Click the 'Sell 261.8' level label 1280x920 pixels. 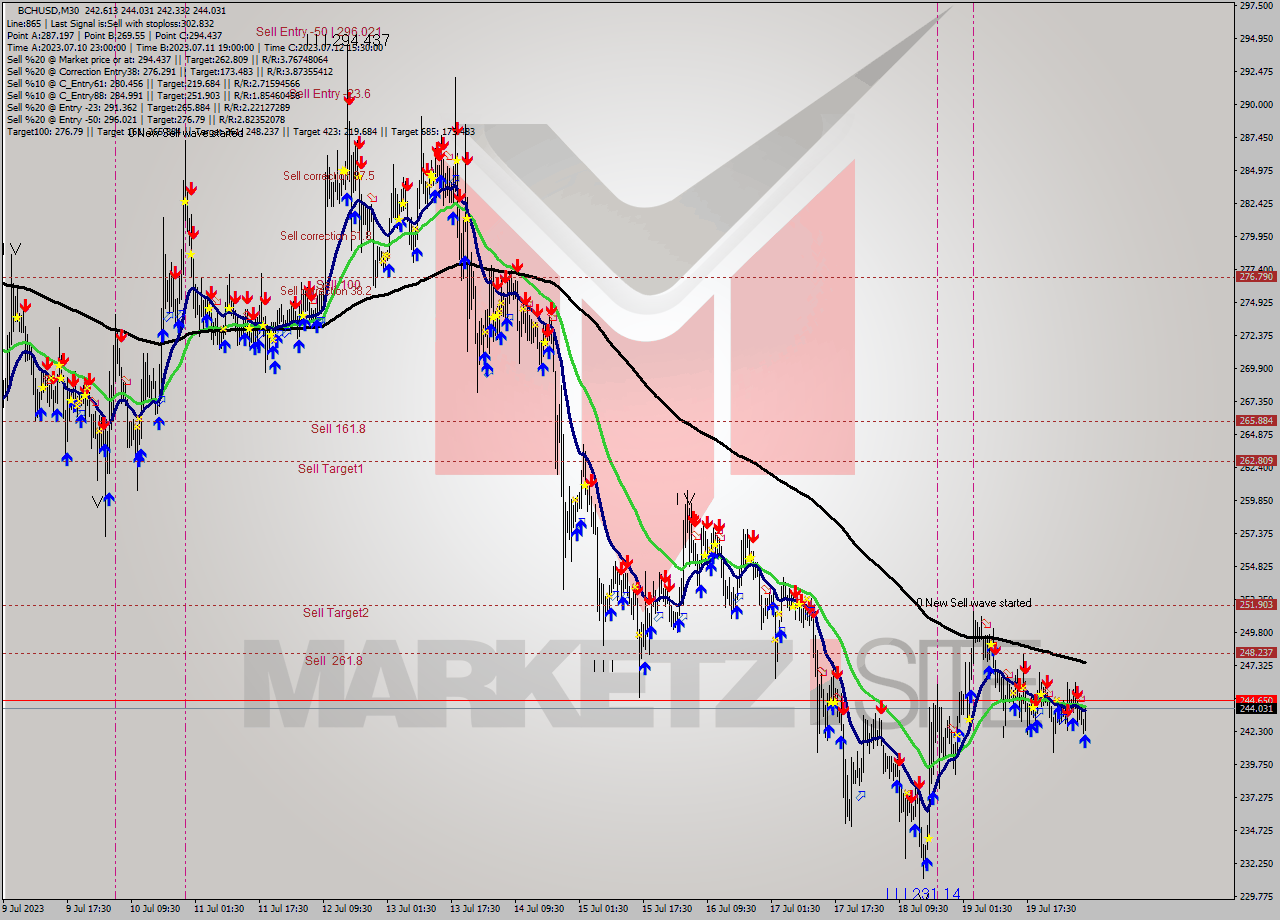[334, 661]
